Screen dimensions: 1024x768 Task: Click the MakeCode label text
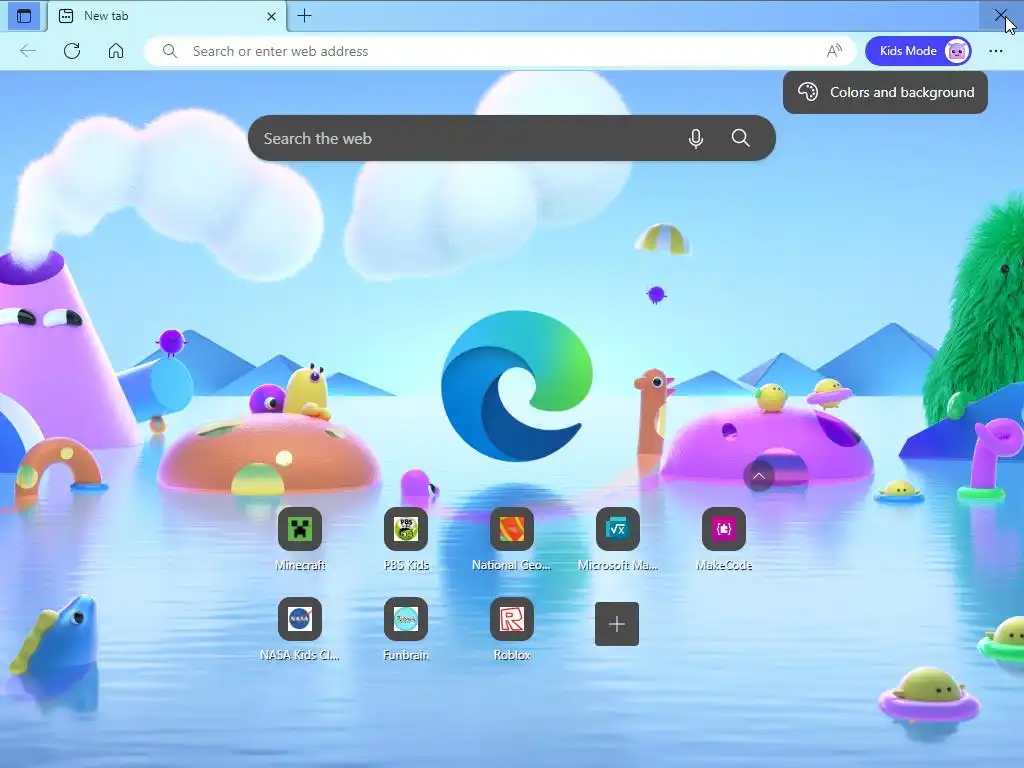[x=724, y=566]
